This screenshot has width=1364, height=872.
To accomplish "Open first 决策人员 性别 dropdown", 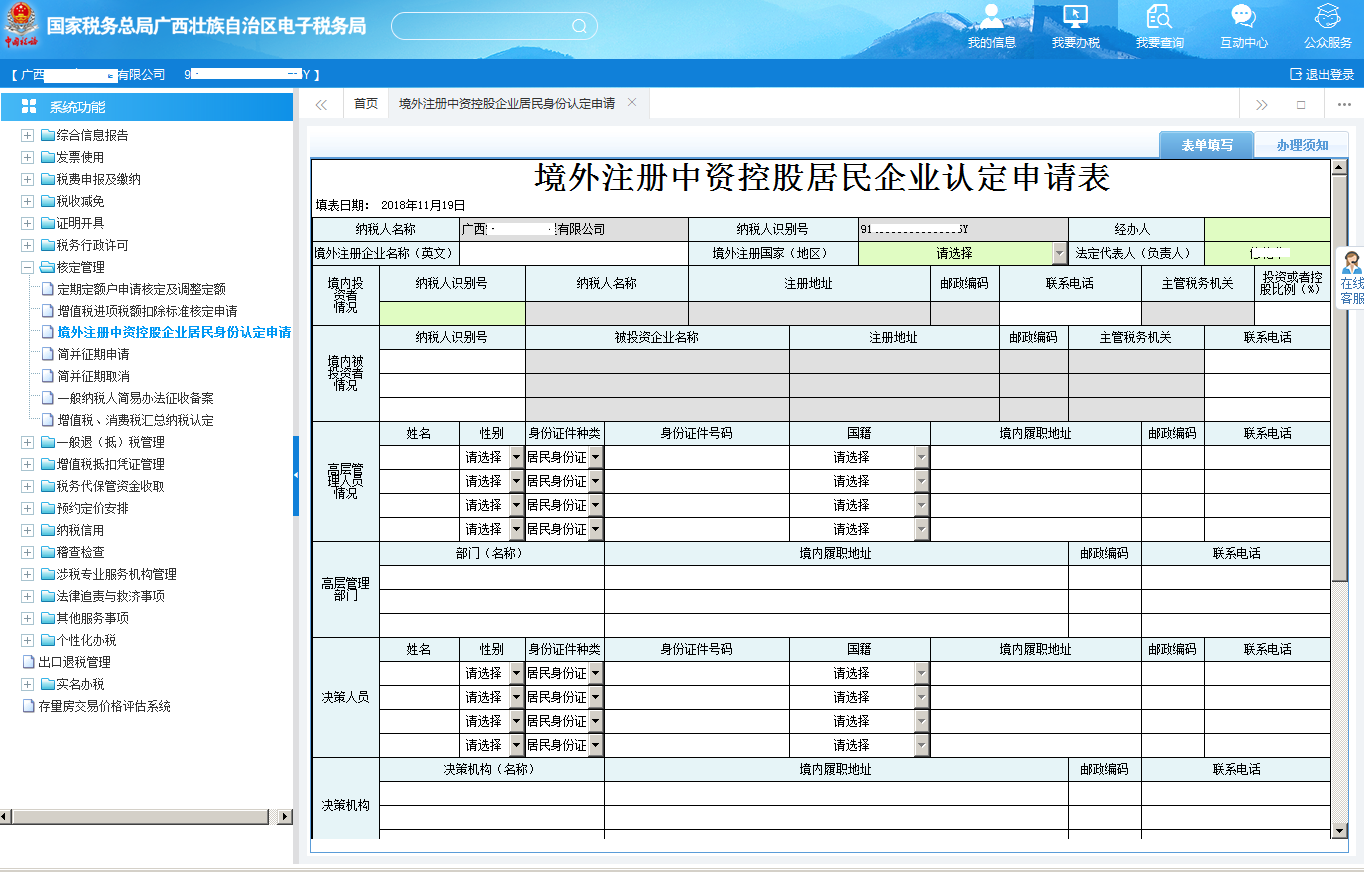I will click(x=492, y=673).
